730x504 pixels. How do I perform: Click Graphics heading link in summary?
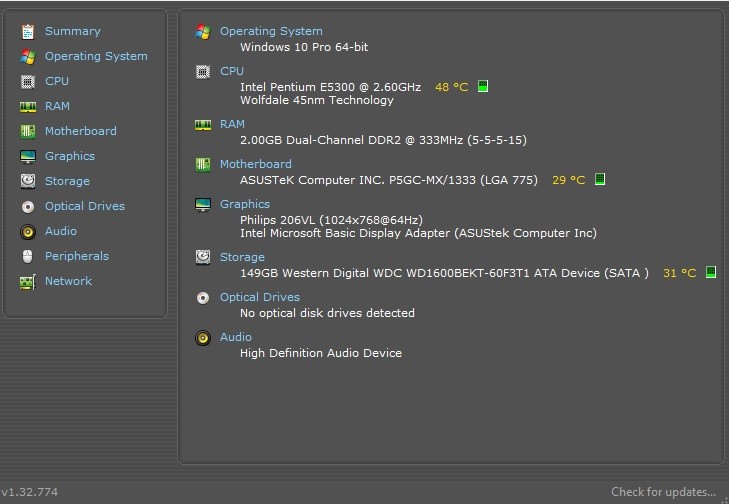tap(245, 204)
